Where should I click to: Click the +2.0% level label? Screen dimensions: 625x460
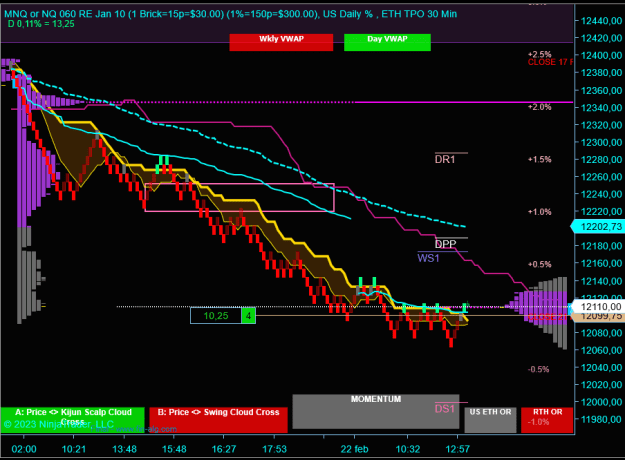point(540,107)
